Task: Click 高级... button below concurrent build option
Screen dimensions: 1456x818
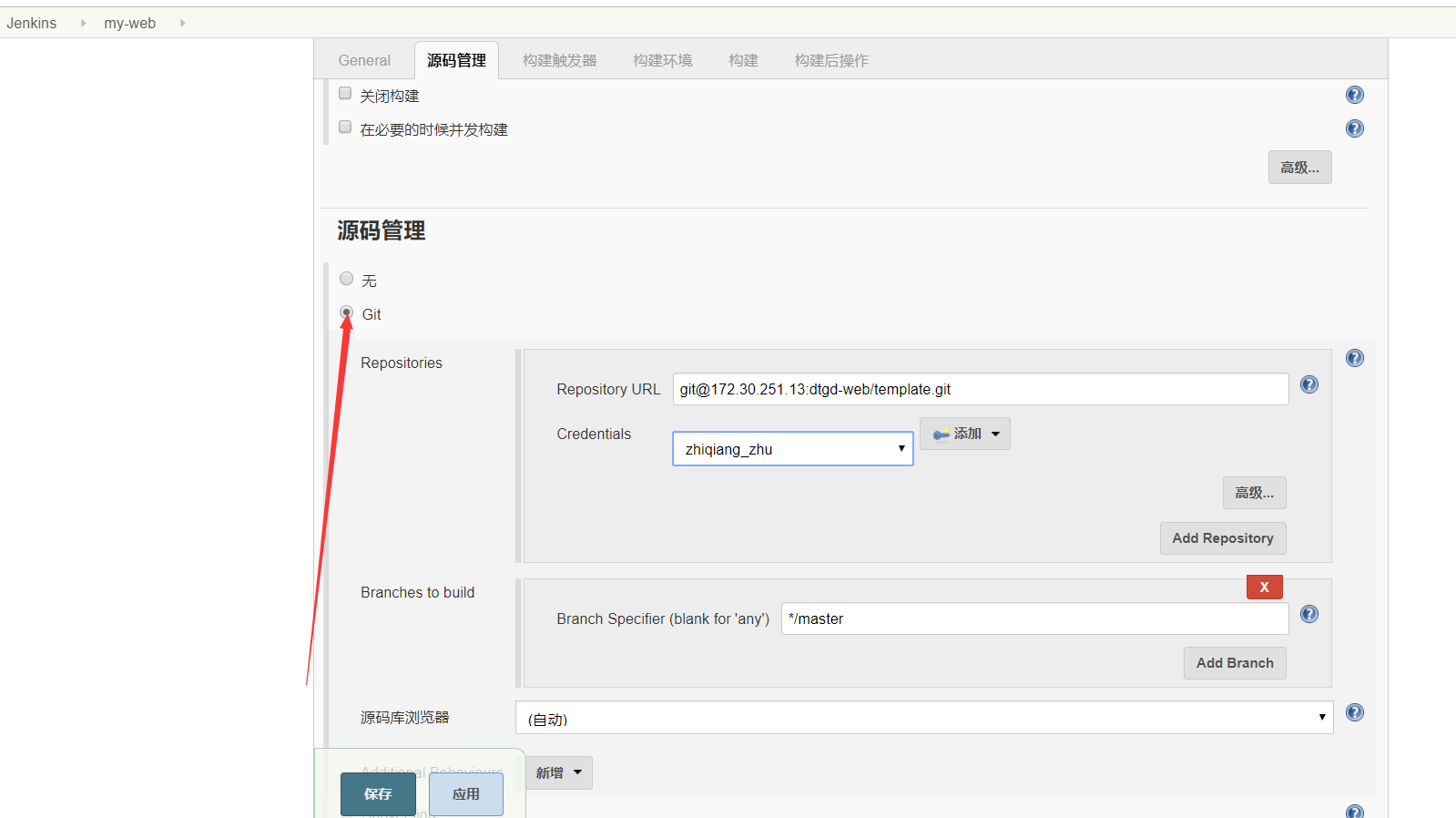Action: [1299, 168]
